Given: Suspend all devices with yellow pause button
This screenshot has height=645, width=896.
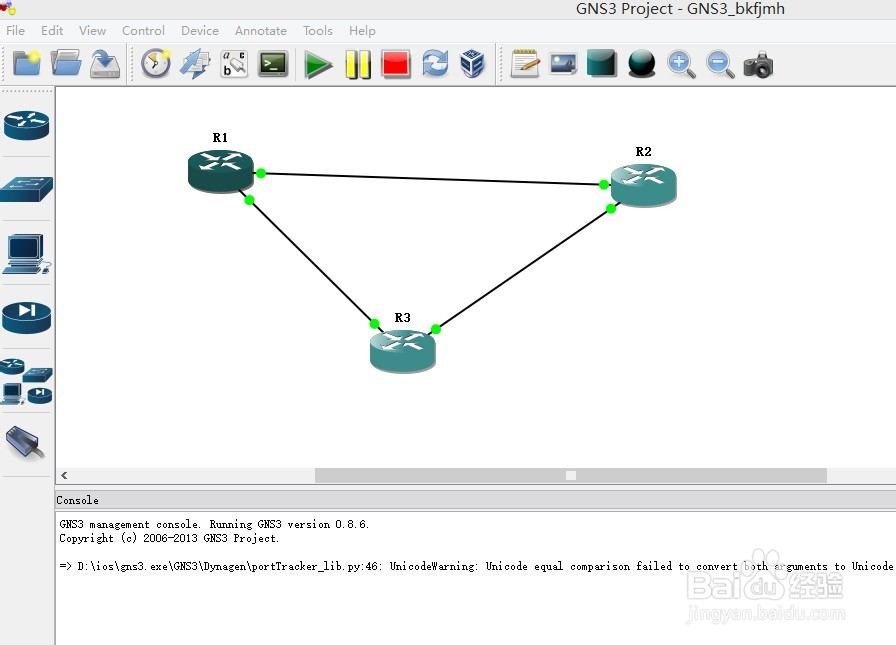Looking at the screenshot, I should pyautogui.click(x=358, y=64).
